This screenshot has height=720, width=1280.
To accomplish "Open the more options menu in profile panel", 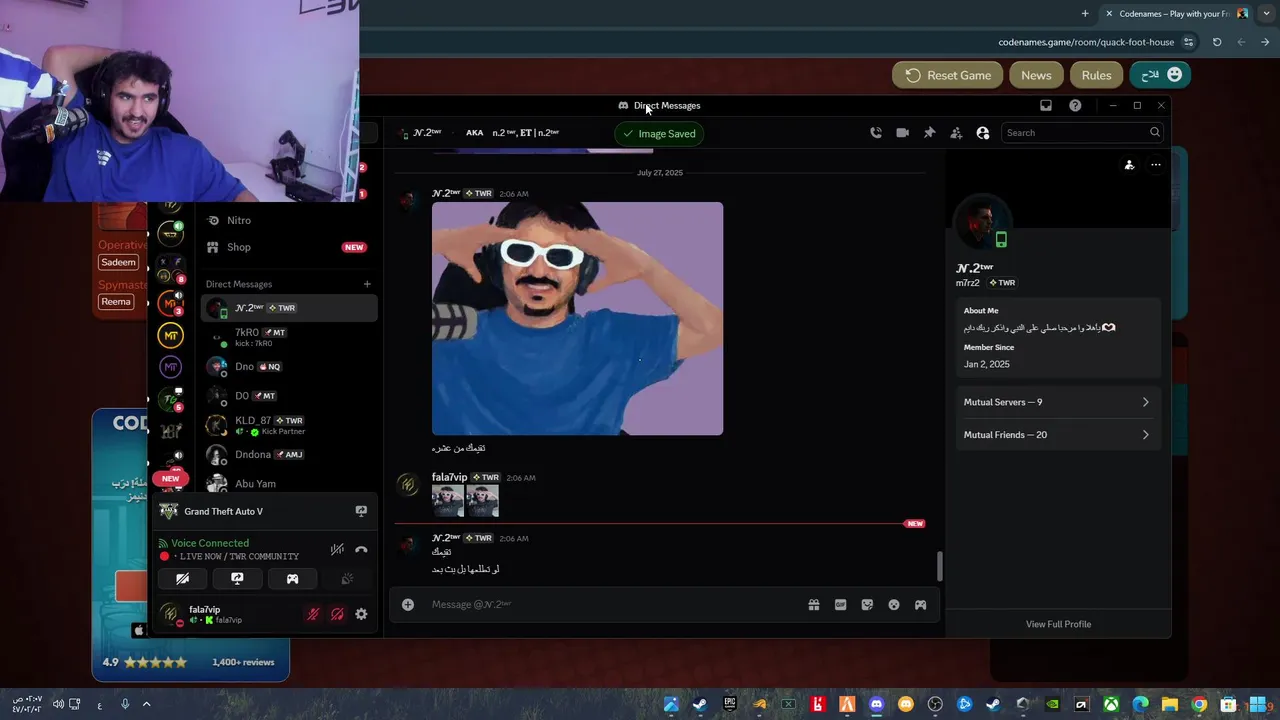I will pyautogui.click(x=1156, y=165).
